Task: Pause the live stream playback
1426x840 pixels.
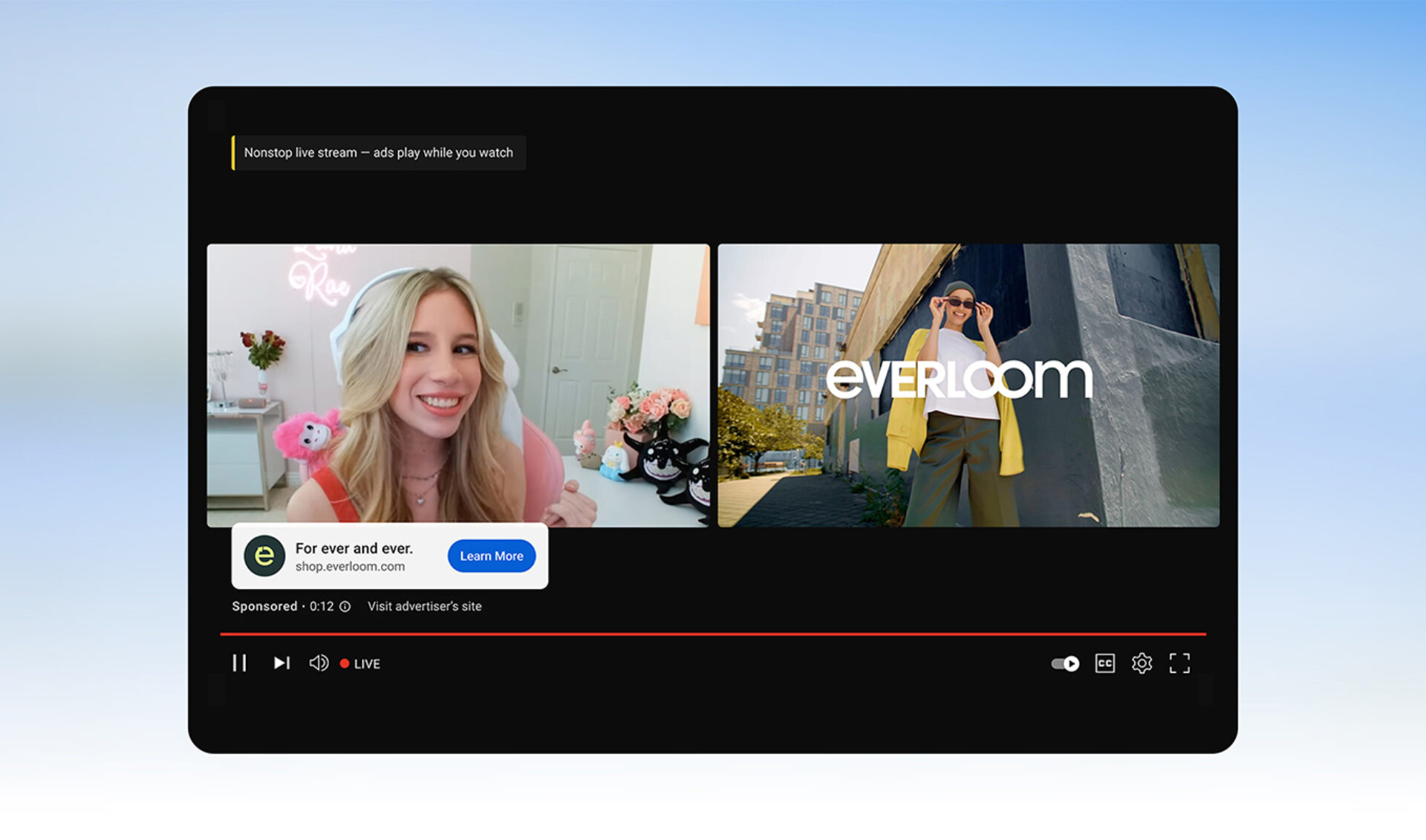Action: [x=239, y=663]
